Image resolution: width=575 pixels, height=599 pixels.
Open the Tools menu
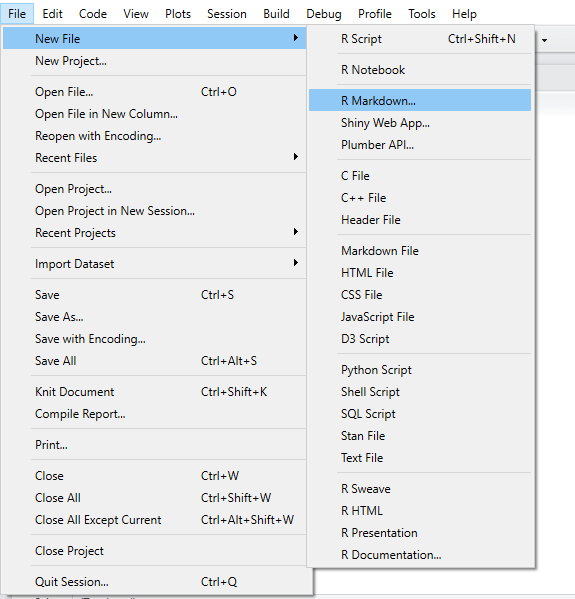coord(421,14)
